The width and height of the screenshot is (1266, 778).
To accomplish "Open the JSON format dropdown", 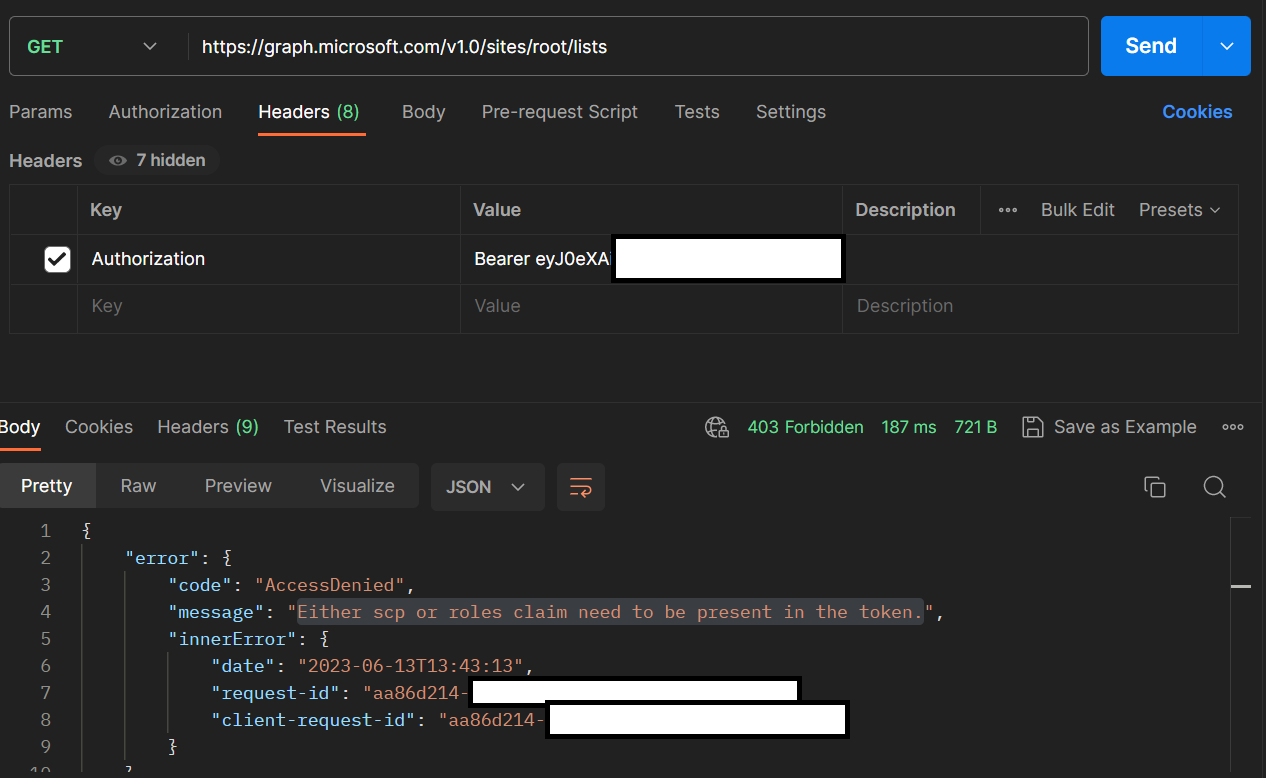I will (488, 487).
